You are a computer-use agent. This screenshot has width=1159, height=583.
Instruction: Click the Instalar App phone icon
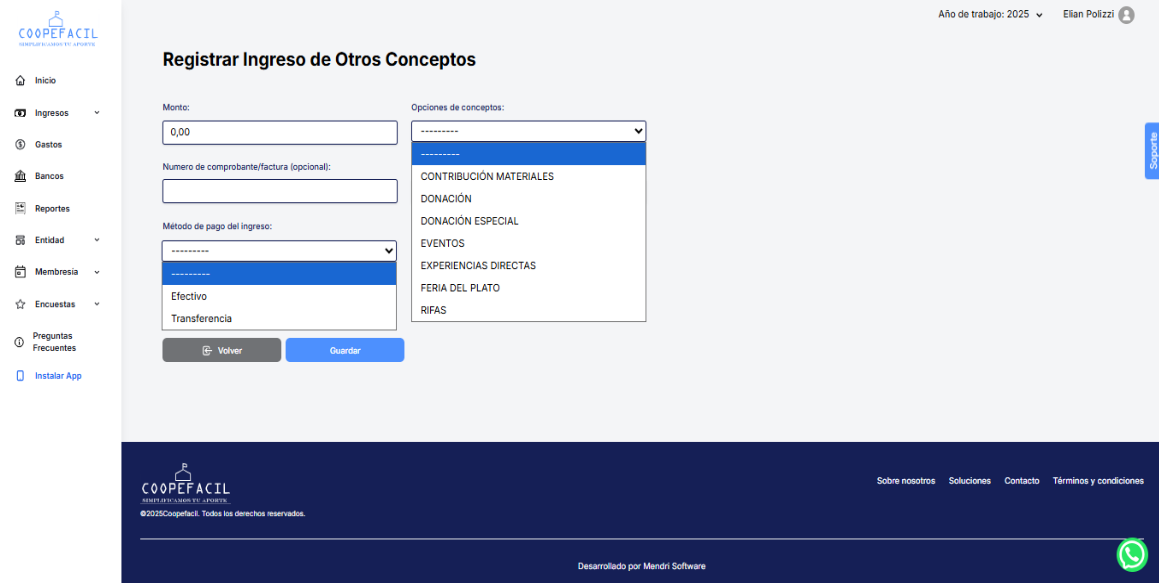coord(20,376)
